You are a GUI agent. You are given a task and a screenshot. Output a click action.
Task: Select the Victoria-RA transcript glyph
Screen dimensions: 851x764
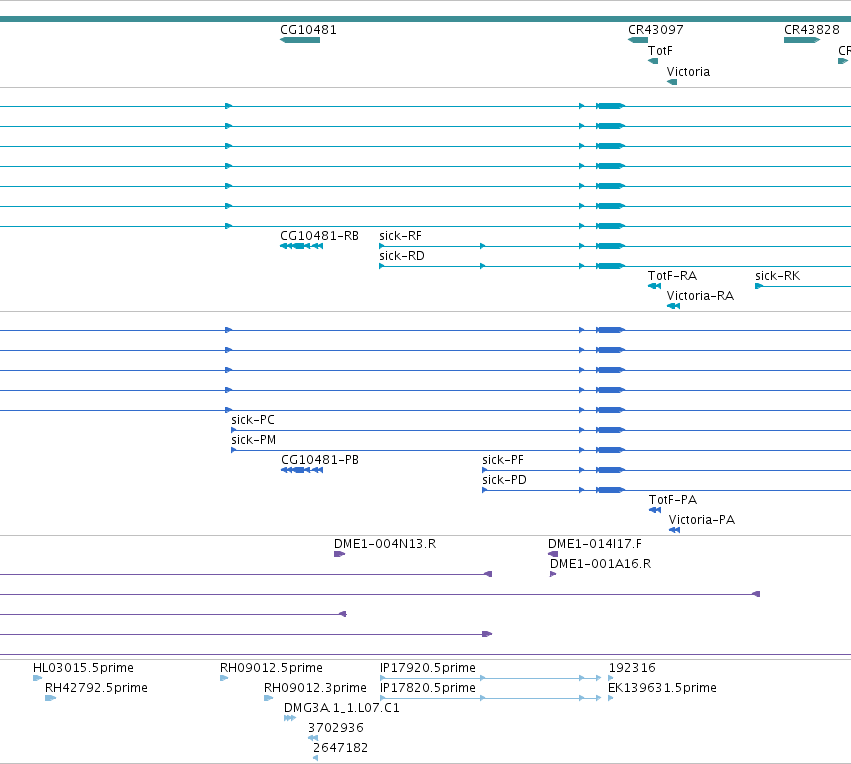(x=674, y=306)
